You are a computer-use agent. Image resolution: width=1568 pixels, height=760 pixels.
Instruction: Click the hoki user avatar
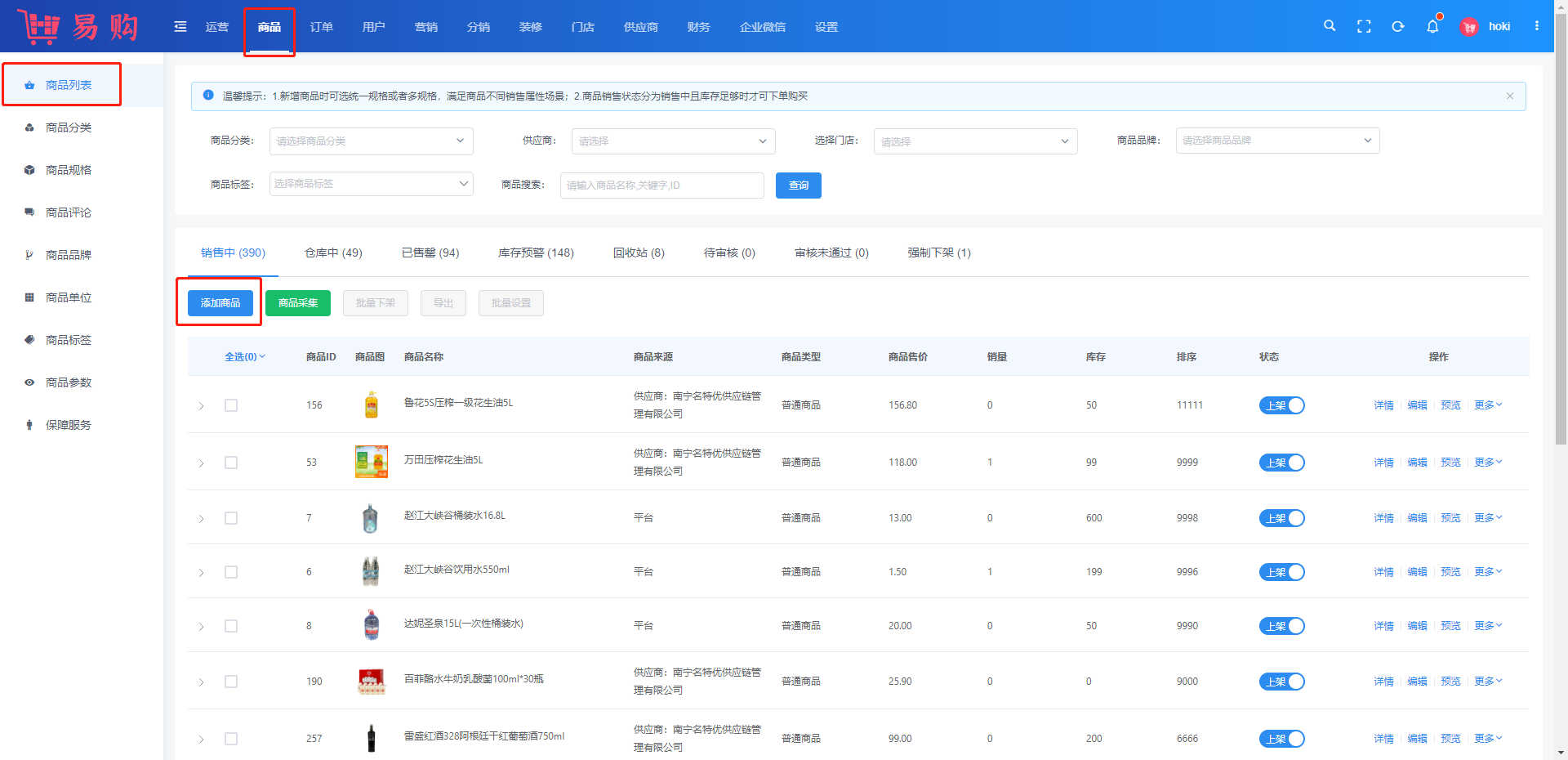click(x=1469, y=27)
